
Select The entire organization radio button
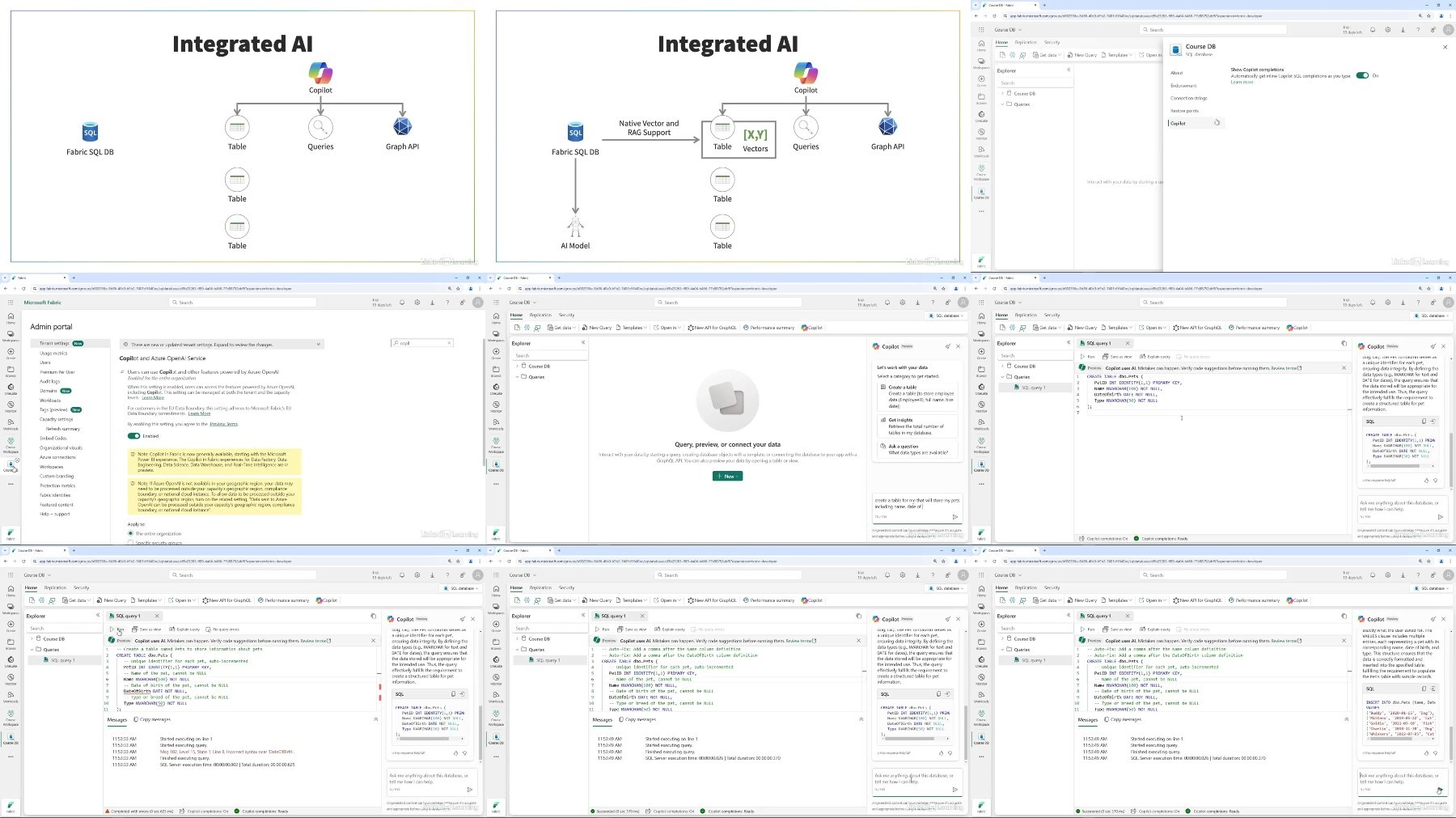tap(130, 534)
